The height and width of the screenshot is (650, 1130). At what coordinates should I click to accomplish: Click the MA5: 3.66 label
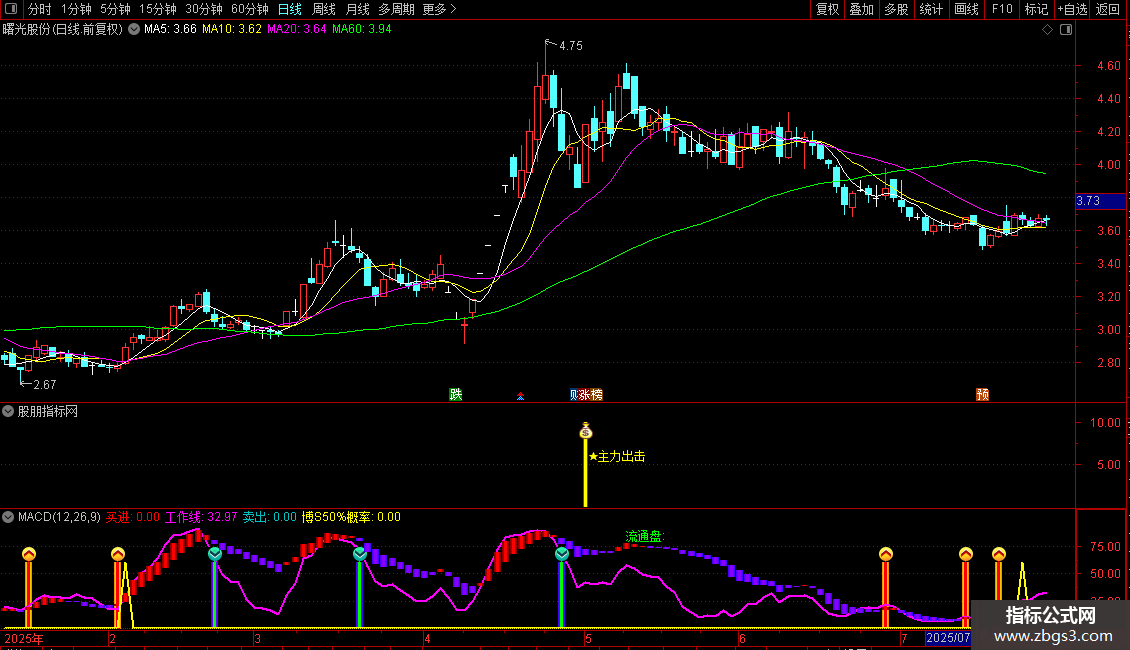point(170,30)
